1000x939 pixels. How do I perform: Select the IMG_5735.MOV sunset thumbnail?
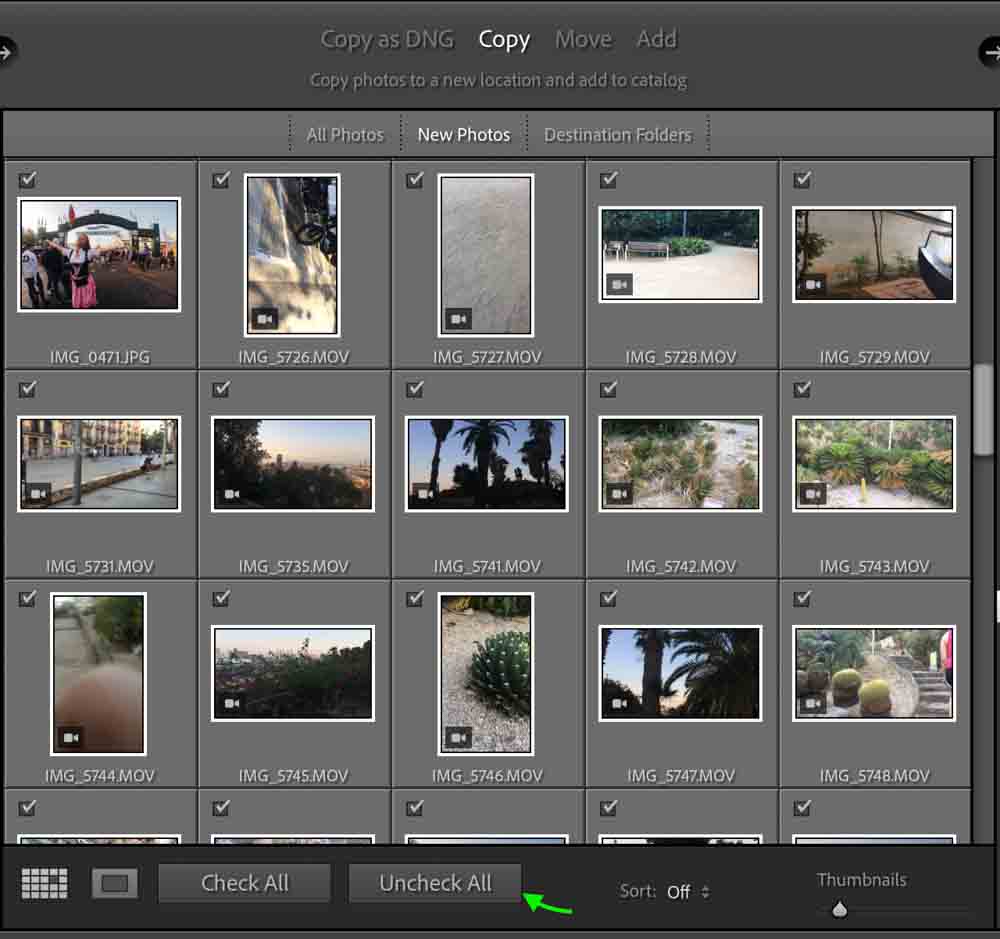pos(293,464)
